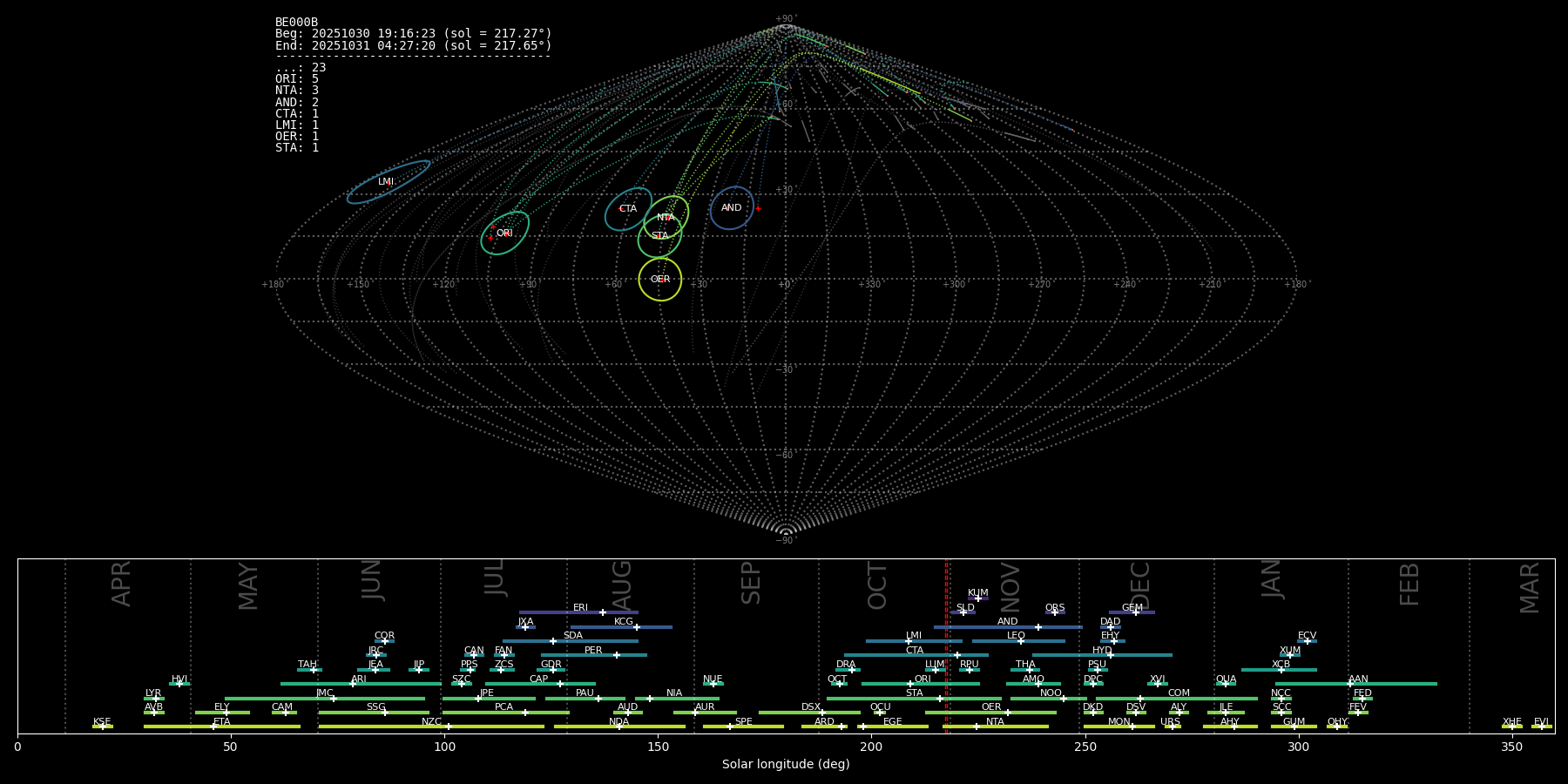This screenshot has width=1568, height=784.
Task: Select the LEO shower bar in timeline
Action: [x=1018, y=641]
